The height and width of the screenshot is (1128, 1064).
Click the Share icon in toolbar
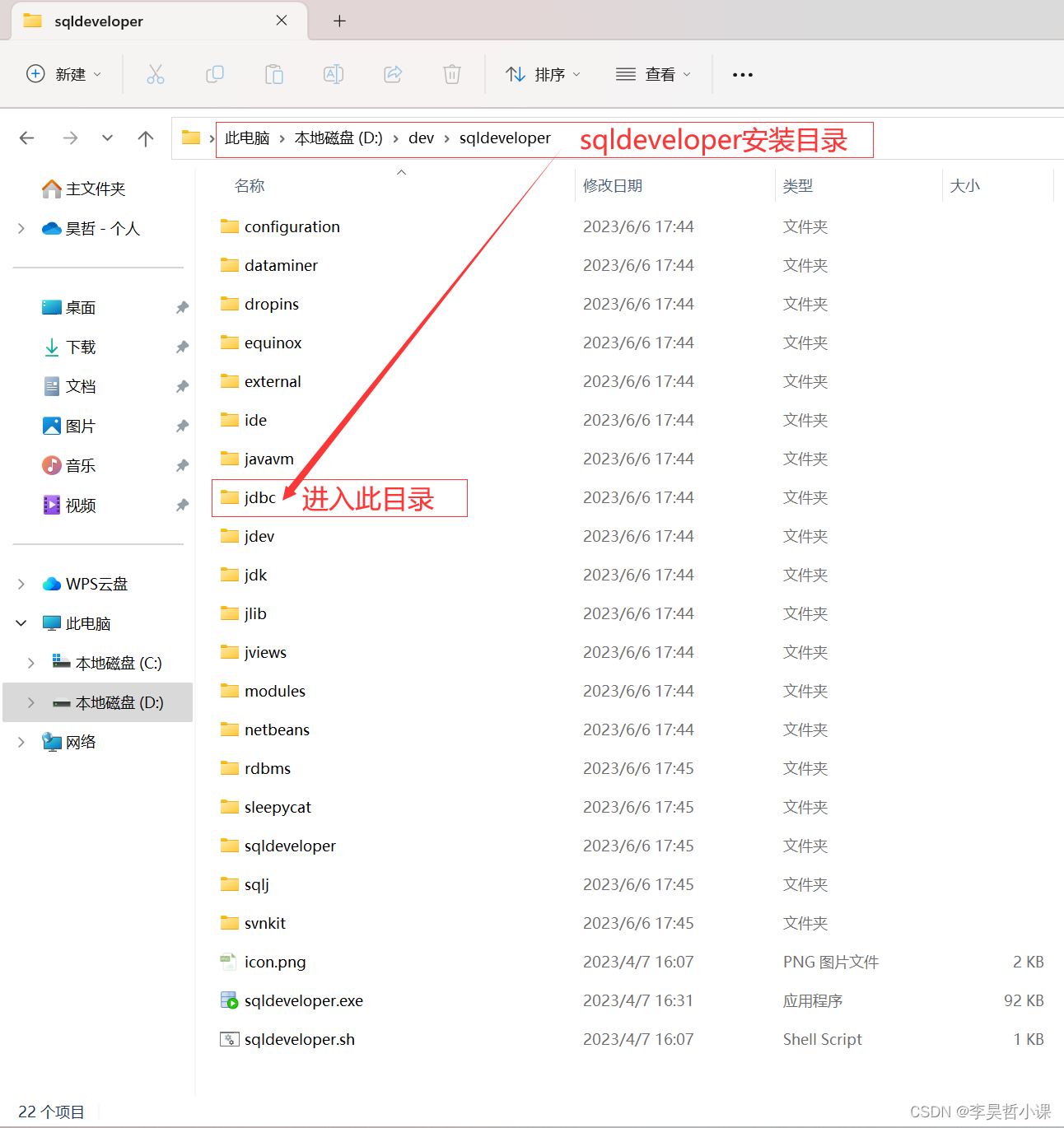[x=393, y=74]
